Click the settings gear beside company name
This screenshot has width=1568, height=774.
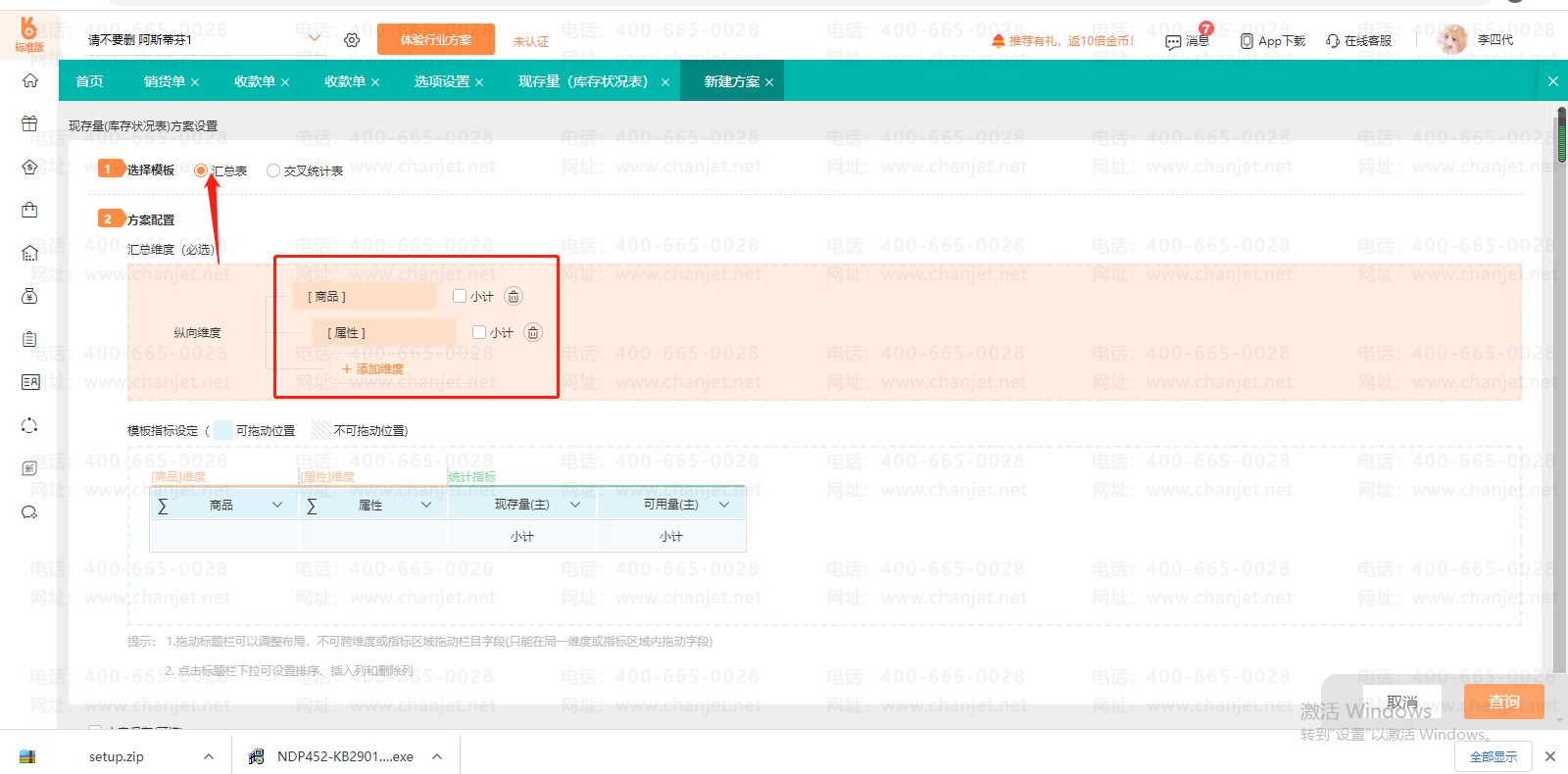coord(352,40)
